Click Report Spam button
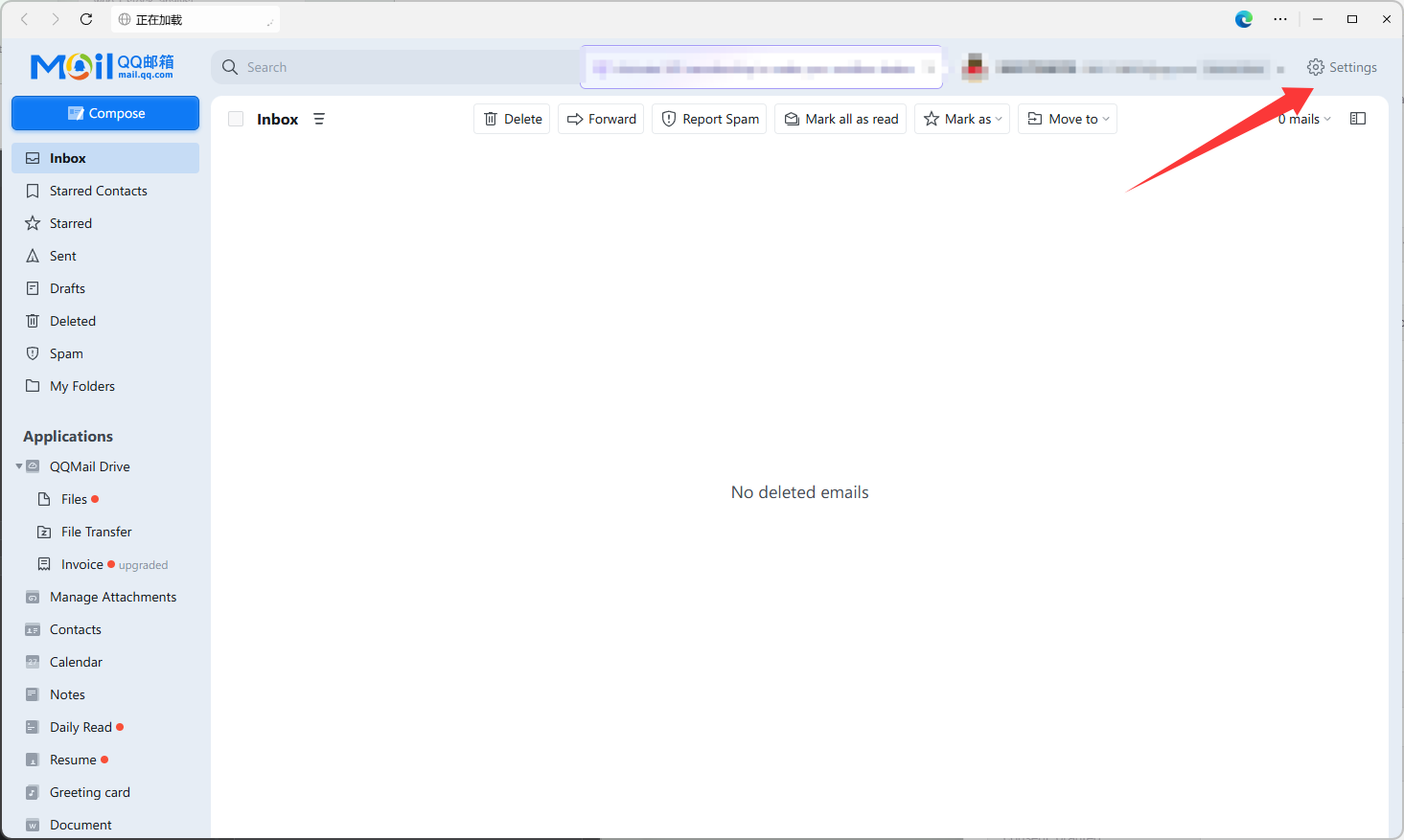The height and width of the screenshot is (840, 1404). click(709, 119)
